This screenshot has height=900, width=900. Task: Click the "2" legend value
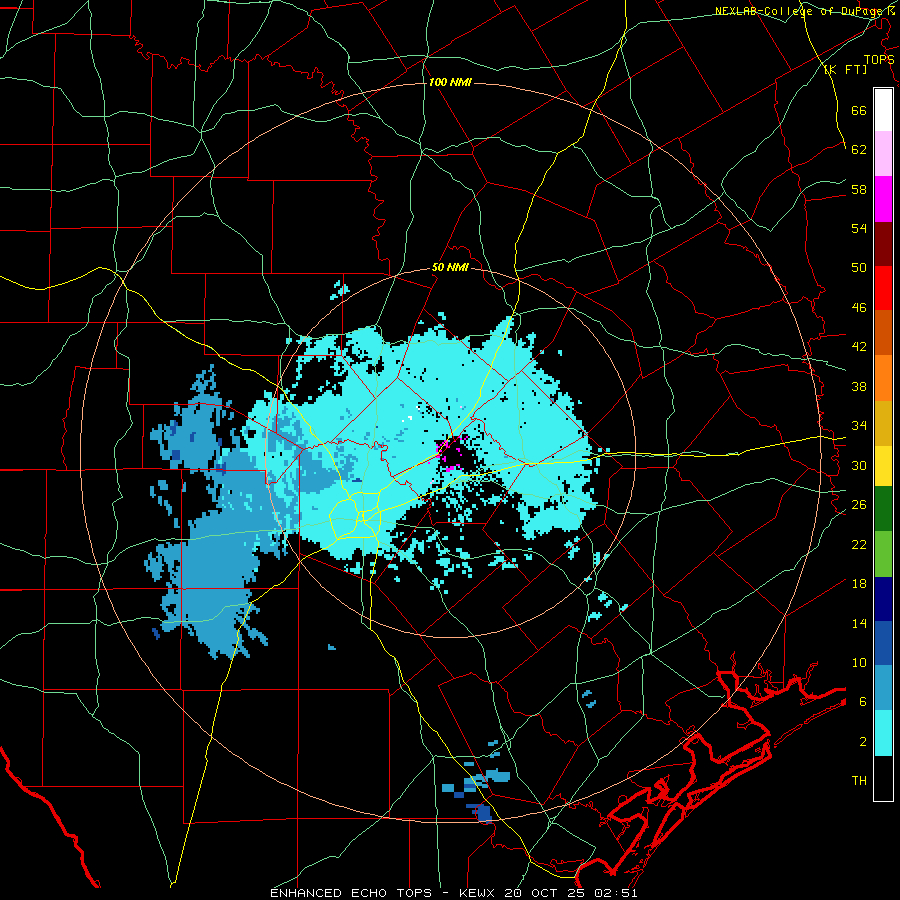click(x=863, y=742)
